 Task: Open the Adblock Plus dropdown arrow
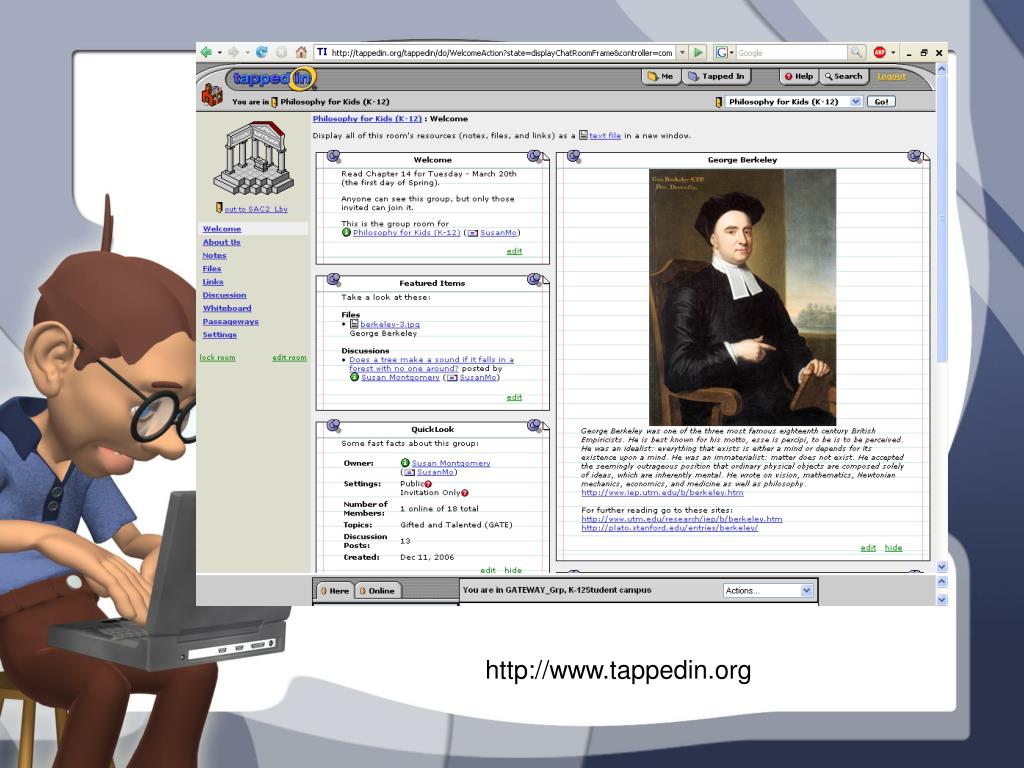(893, 52)
